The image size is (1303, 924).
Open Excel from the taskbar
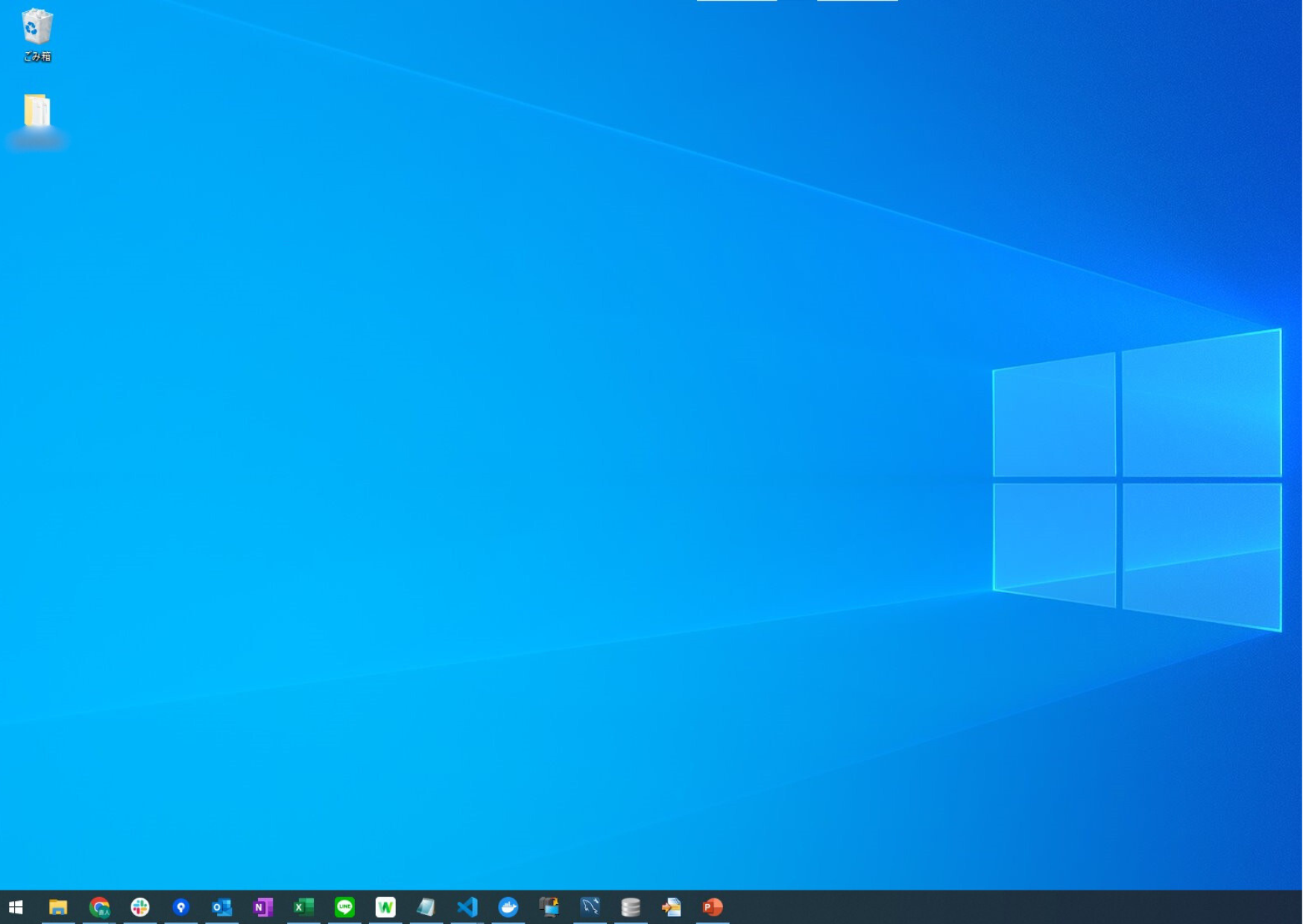coord(303,907)
